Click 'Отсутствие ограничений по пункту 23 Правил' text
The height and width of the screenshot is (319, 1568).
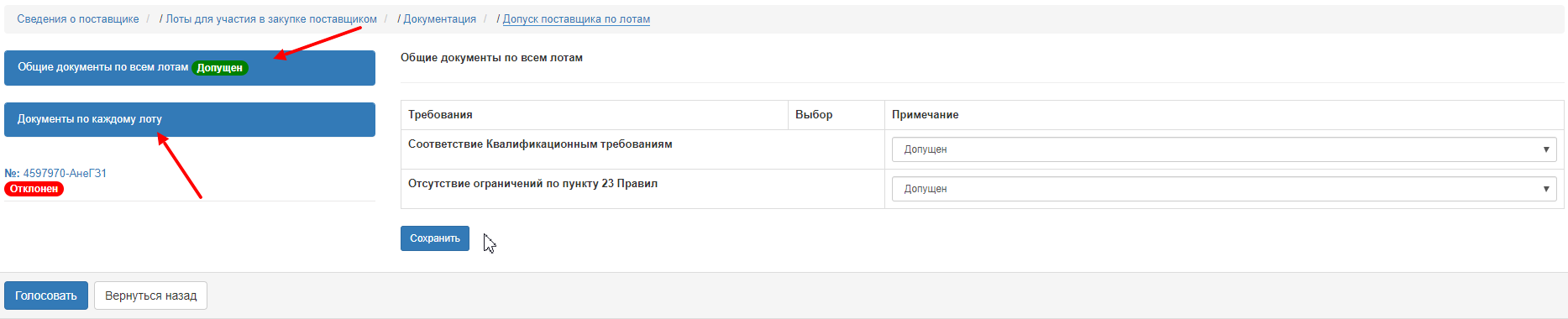coord(532,184)
